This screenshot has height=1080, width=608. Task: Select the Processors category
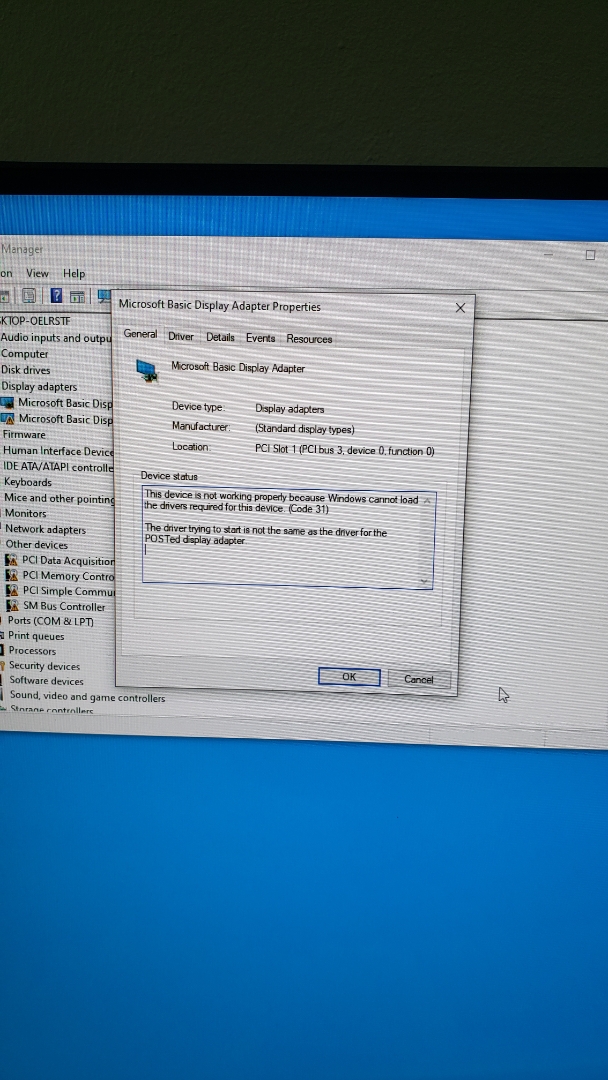(x=33, y=651)
